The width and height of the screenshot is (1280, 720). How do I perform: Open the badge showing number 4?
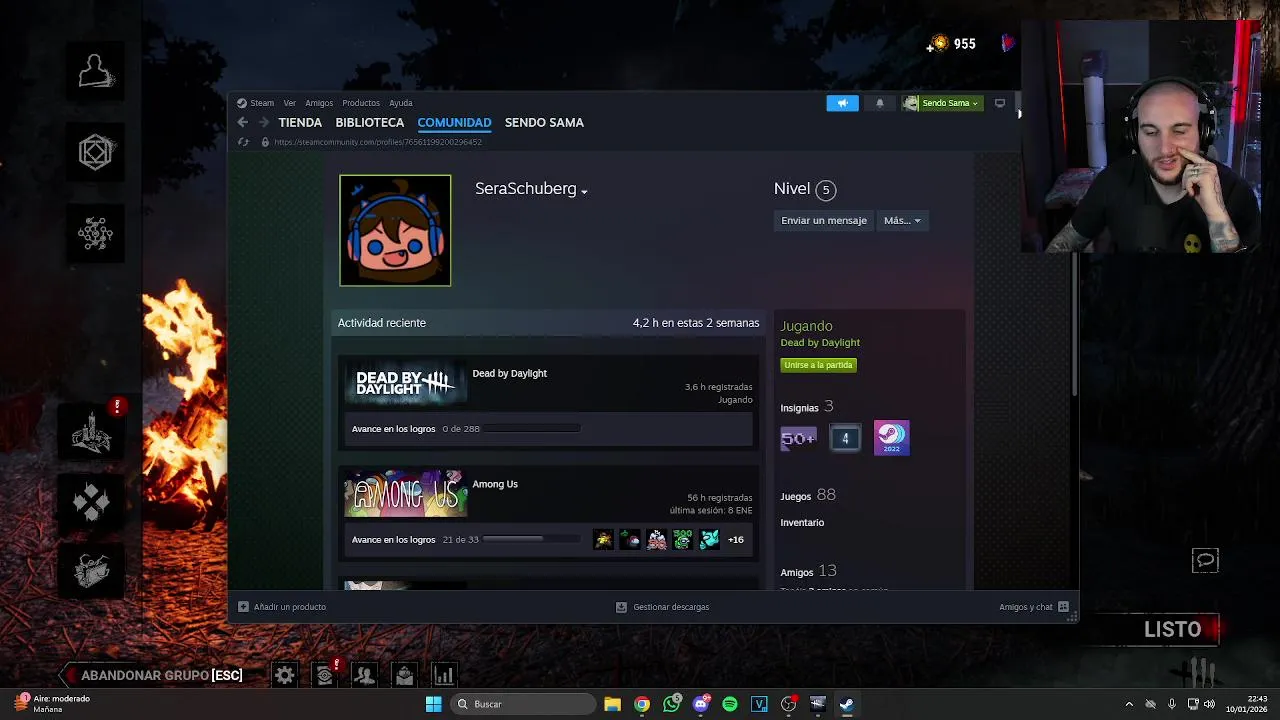tap(845, 438)
